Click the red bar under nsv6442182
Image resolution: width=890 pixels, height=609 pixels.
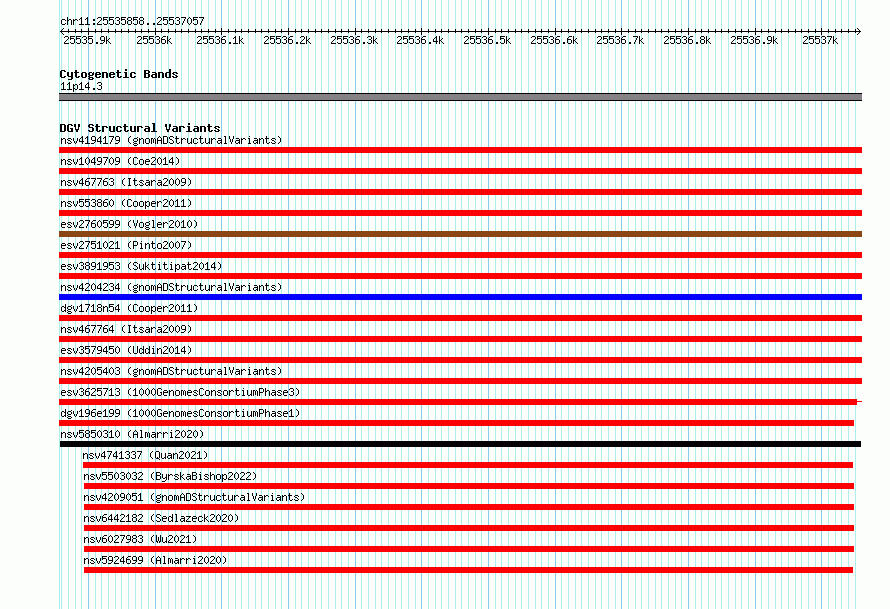point(469,528)
